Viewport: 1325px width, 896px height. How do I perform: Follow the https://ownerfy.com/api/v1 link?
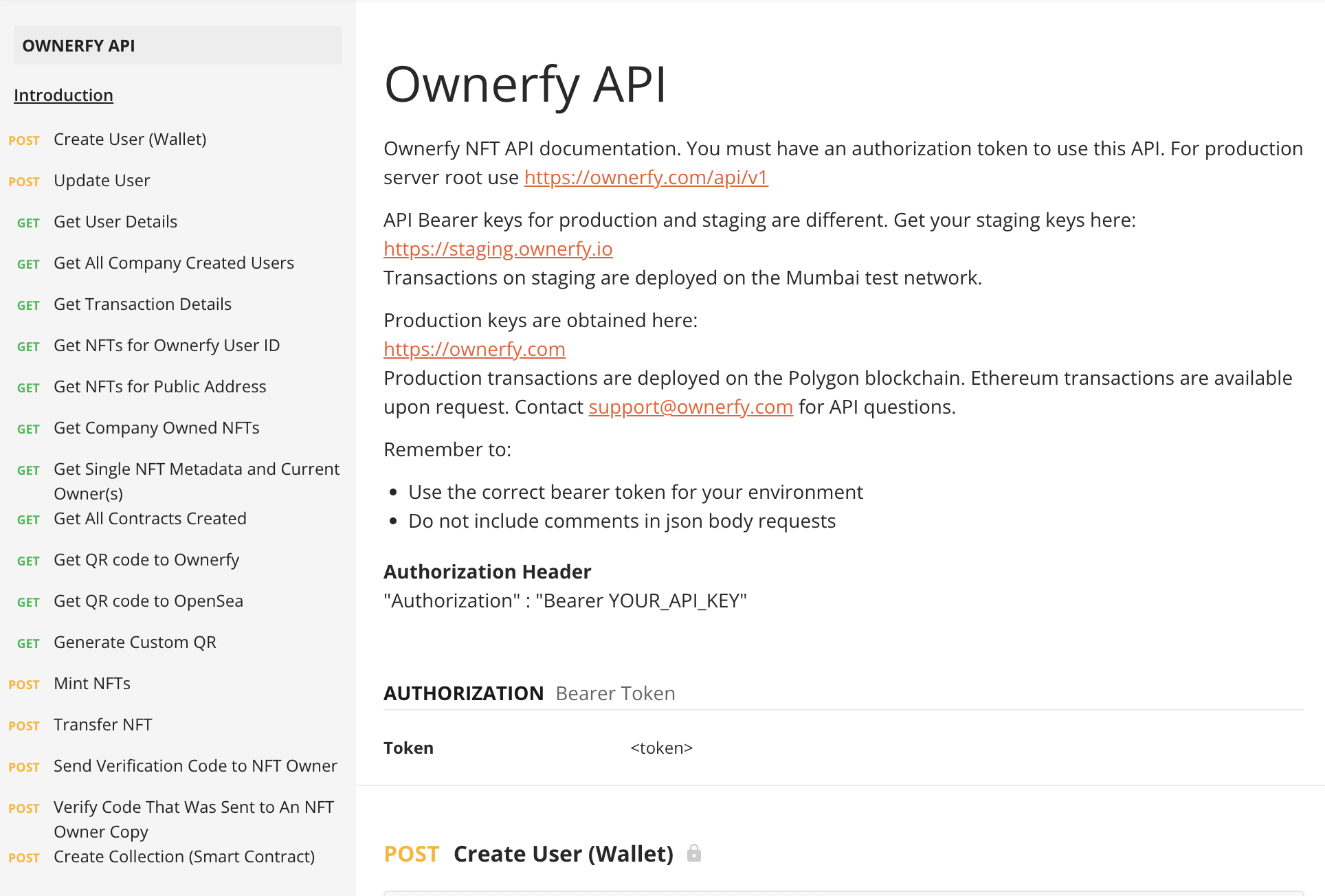[646, 177]
